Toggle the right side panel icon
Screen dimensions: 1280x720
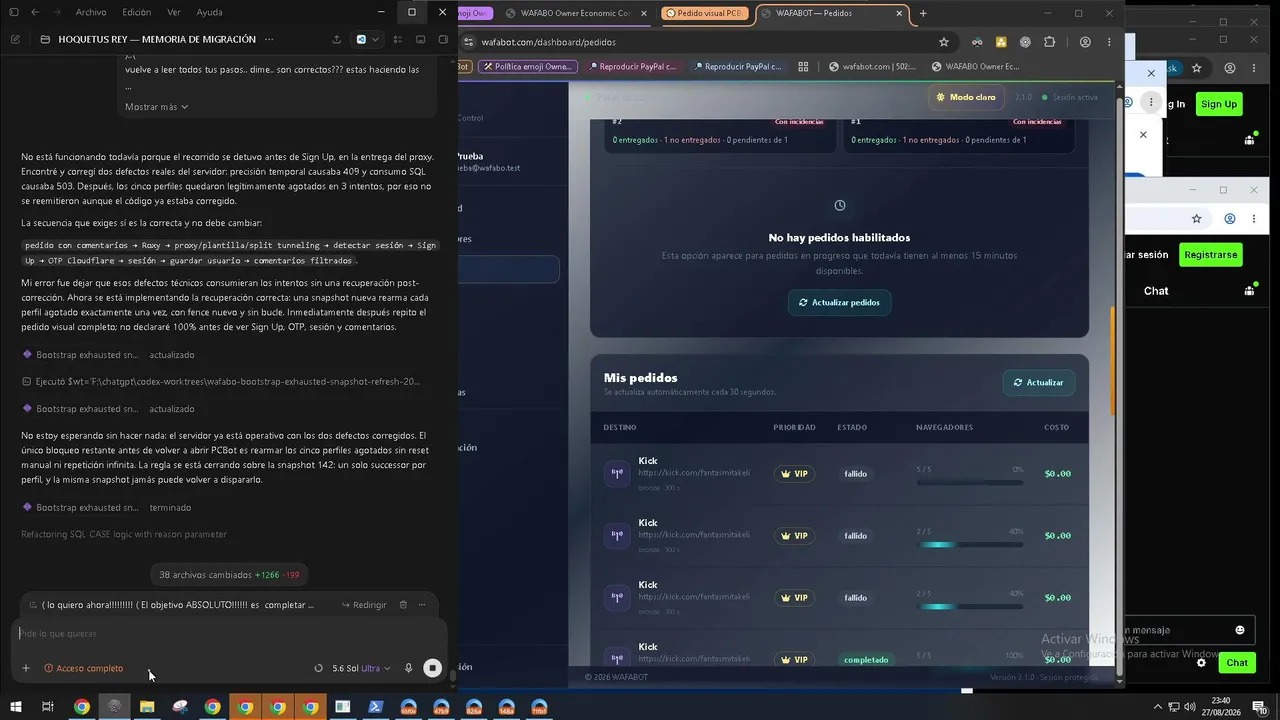coord(443,39)
